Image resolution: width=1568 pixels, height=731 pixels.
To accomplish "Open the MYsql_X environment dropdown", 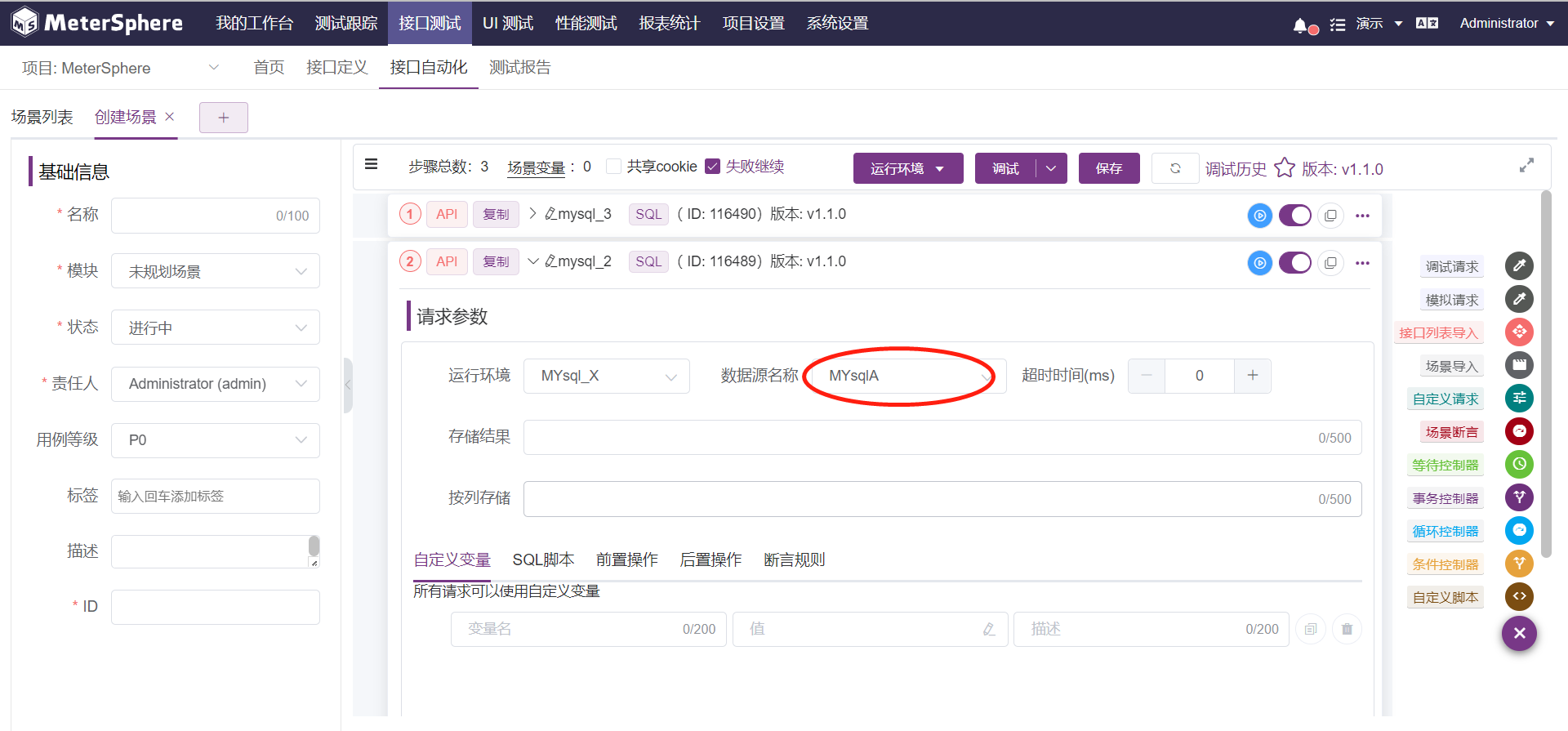I will (607, 376).
